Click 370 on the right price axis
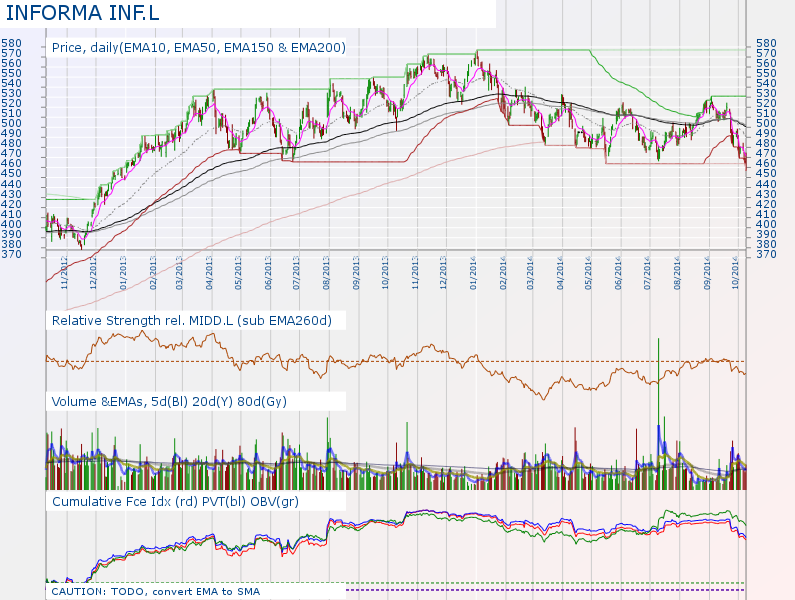Viewport: 795px width, 600px height. click(767, 254)
